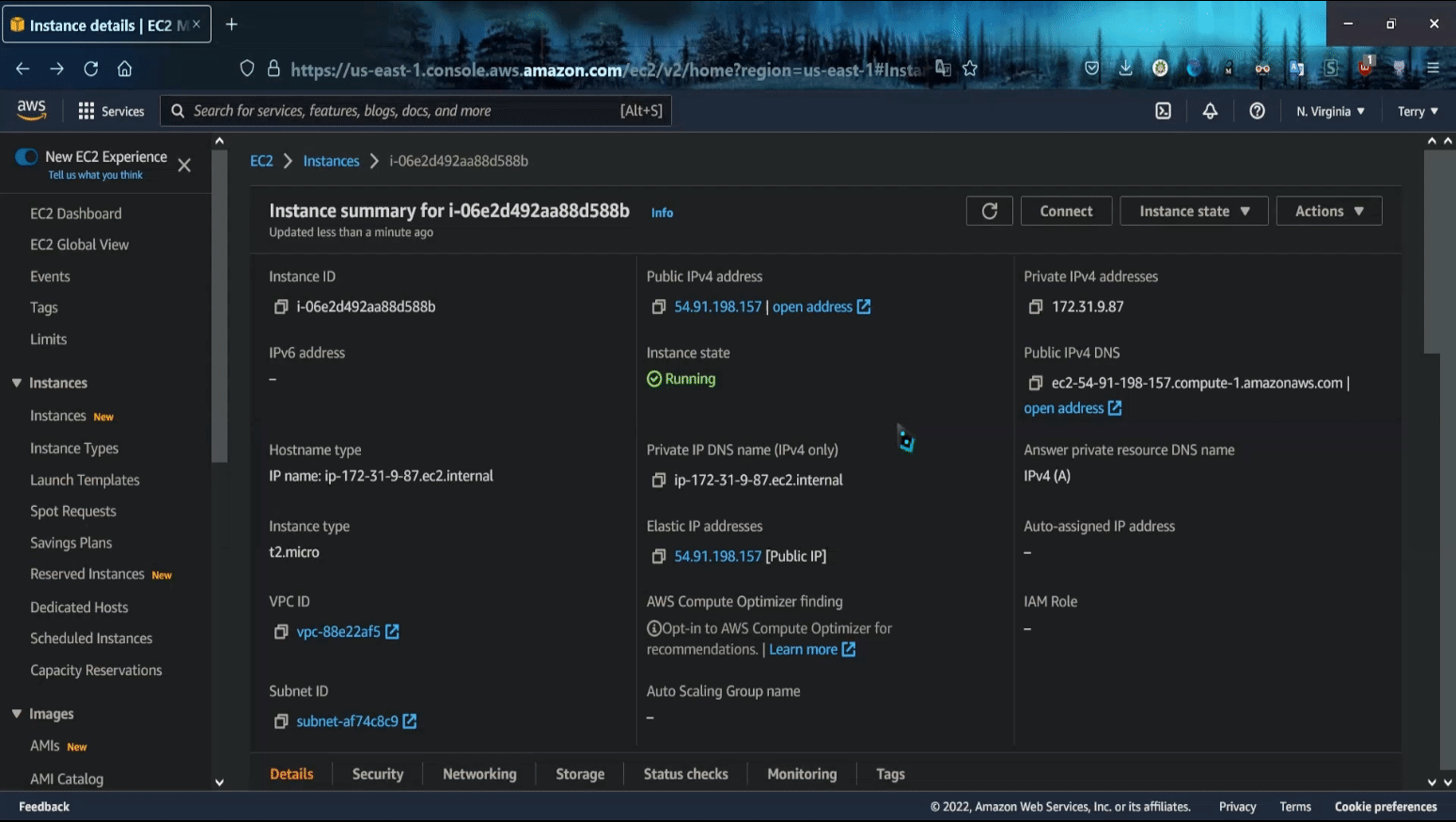Screen dimensions: 1456x822
Task: Open a new browser tab
Action: pos(231,24)
